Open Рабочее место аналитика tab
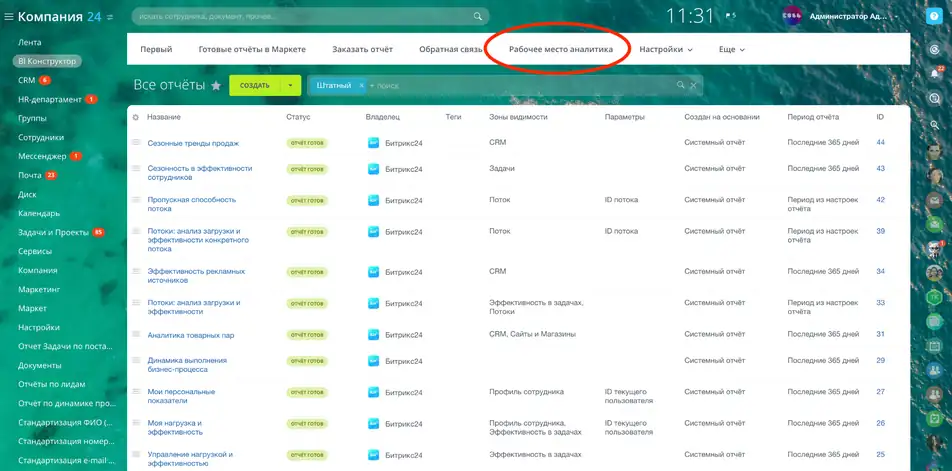Screen dimensions: 952x471 pos(561,50)
